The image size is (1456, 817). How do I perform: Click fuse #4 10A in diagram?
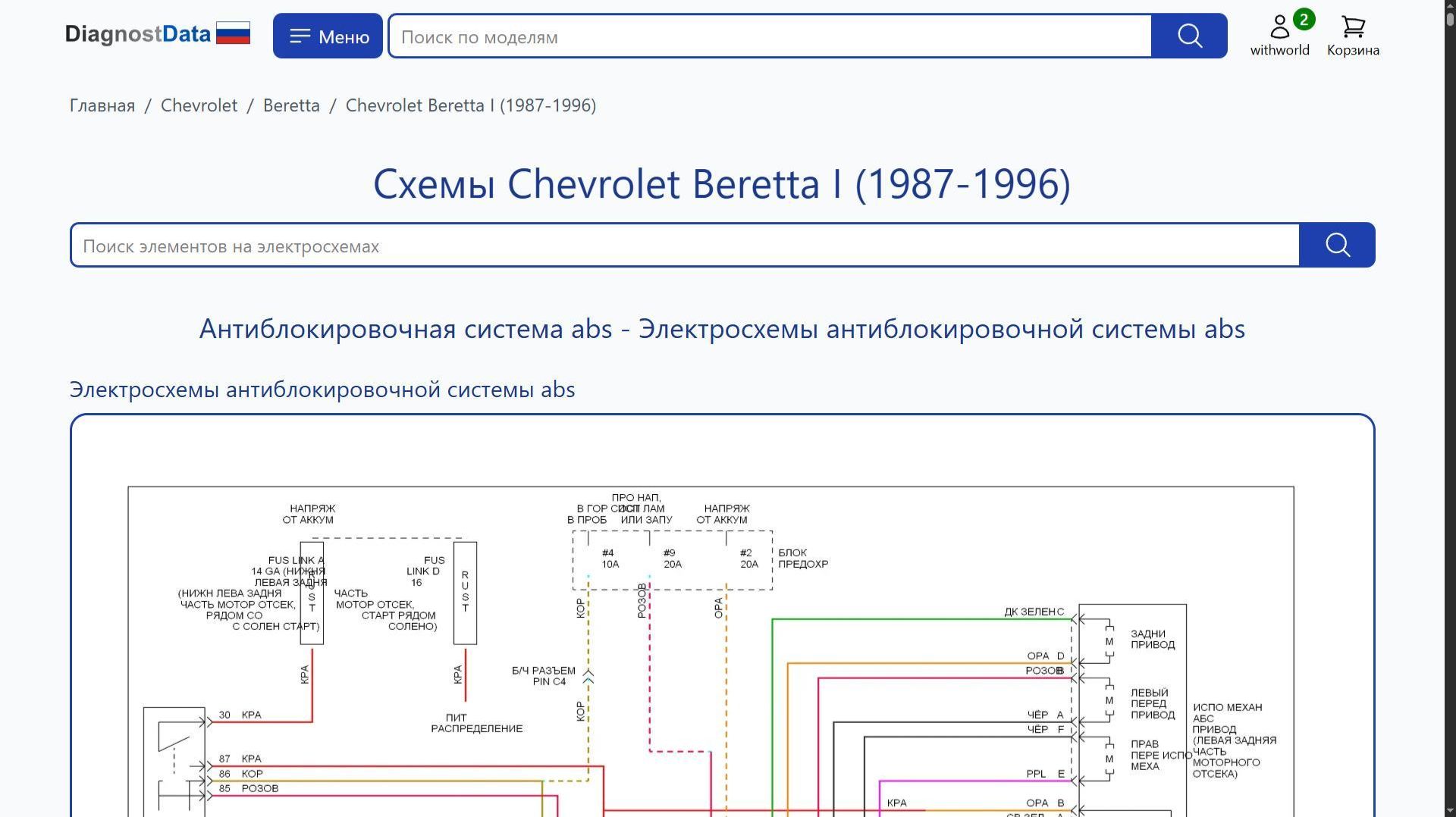(610, 559)
